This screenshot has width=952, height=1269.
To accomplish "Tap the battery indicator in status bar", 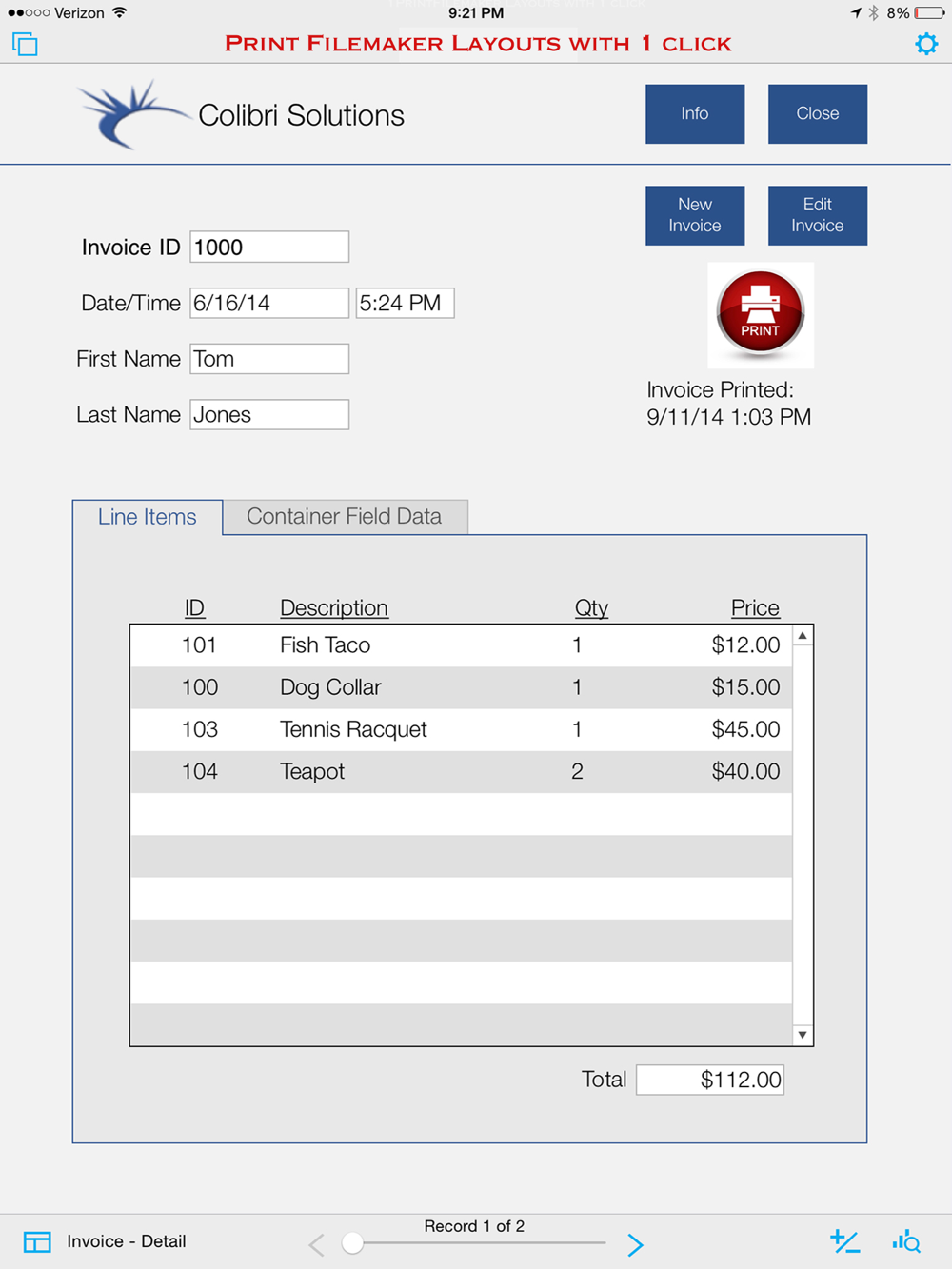I will click(x=928, y=13).
